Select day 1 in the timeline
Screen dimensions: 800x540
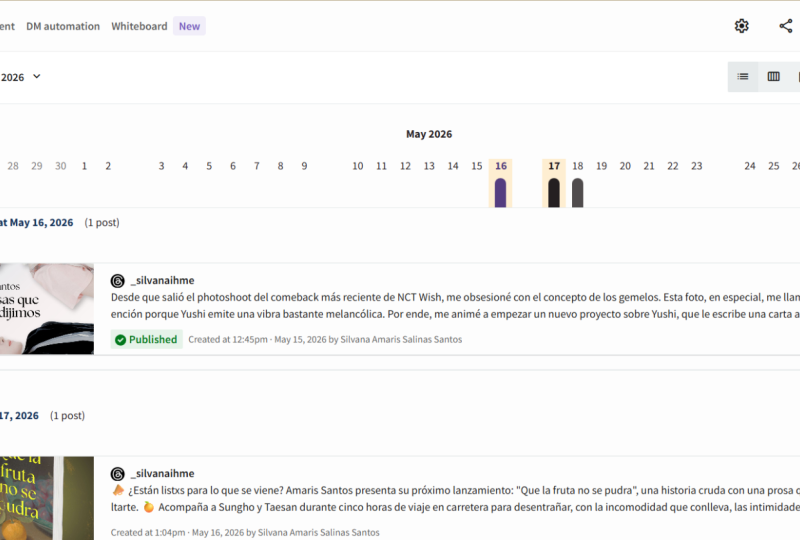click(x=84, y=166)
